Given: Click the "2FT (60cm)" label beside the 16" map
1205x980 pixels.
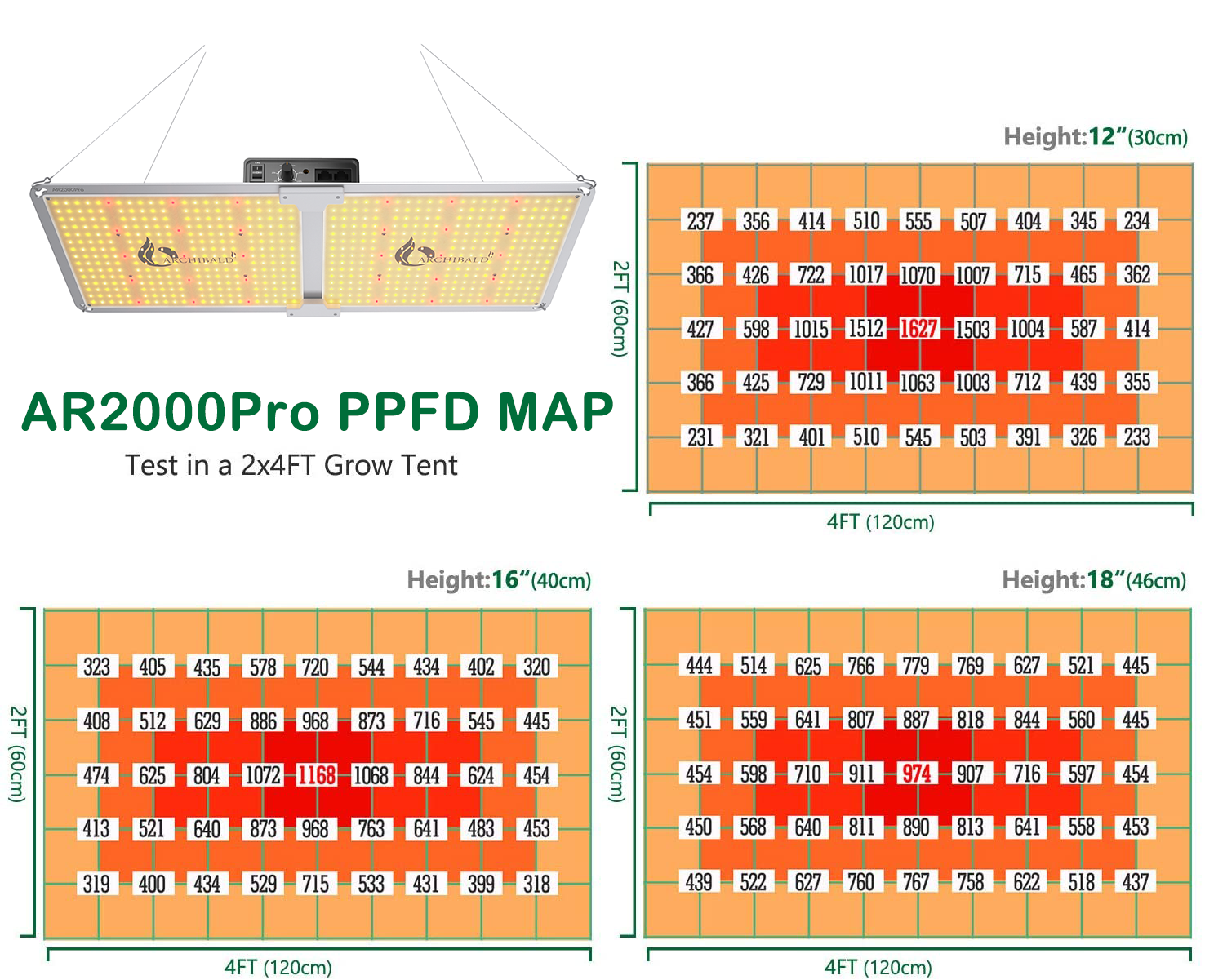Looking at the screenshot, I should [x=18, y=754].
